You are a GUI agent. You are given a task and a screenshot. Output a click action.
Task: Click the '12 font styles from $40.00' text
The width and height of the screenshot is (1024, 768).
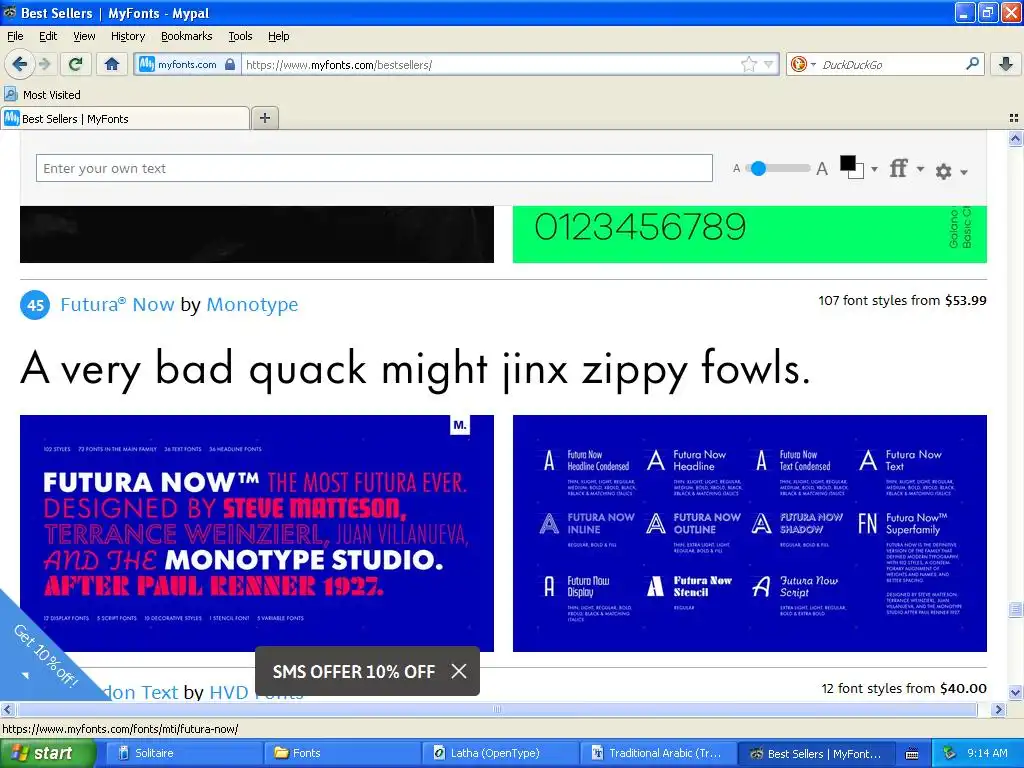(x=904, y=688)
